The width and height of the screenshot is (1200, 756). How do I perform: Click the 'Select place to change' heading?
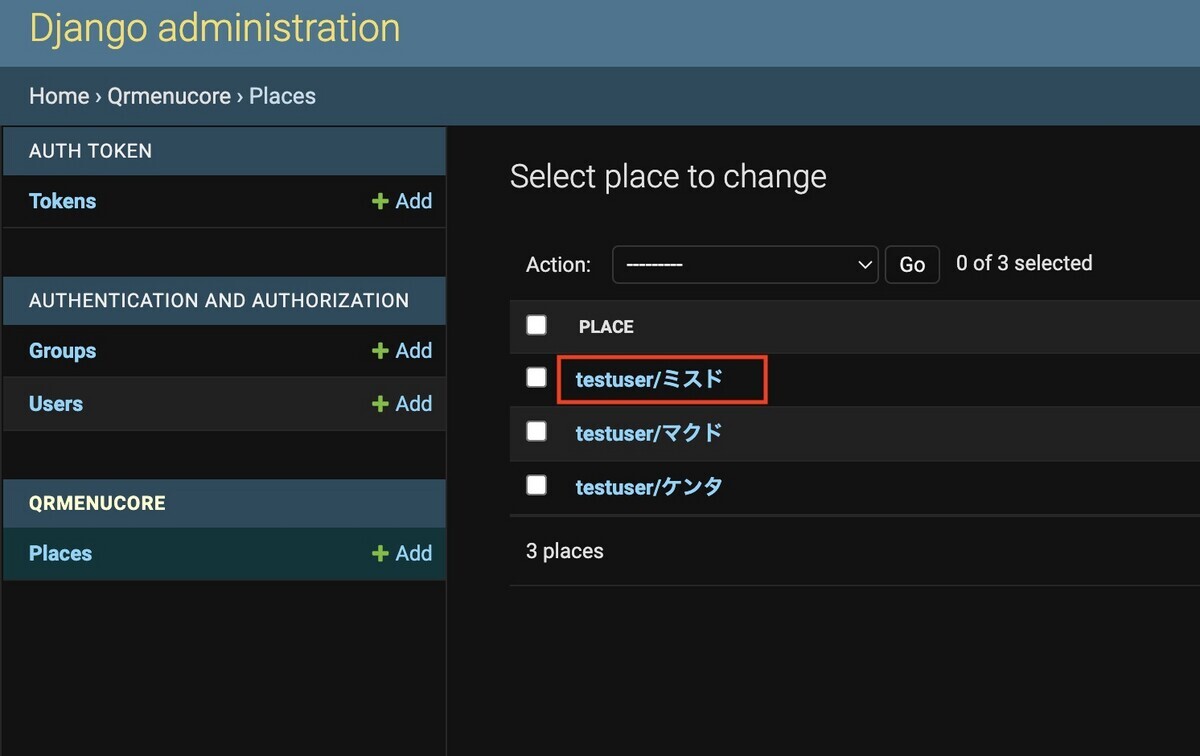click(668, 177)
